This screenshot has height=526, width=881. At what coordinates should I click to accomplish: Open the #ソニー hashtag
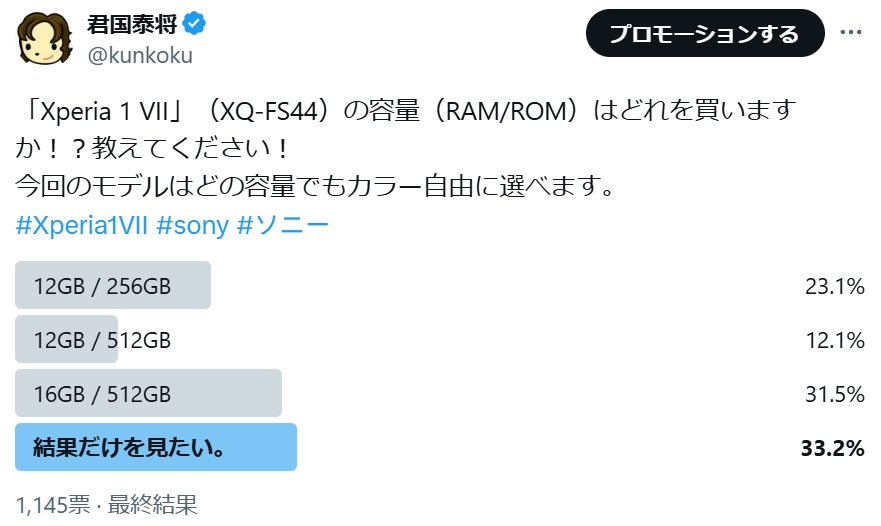(283, 225)
